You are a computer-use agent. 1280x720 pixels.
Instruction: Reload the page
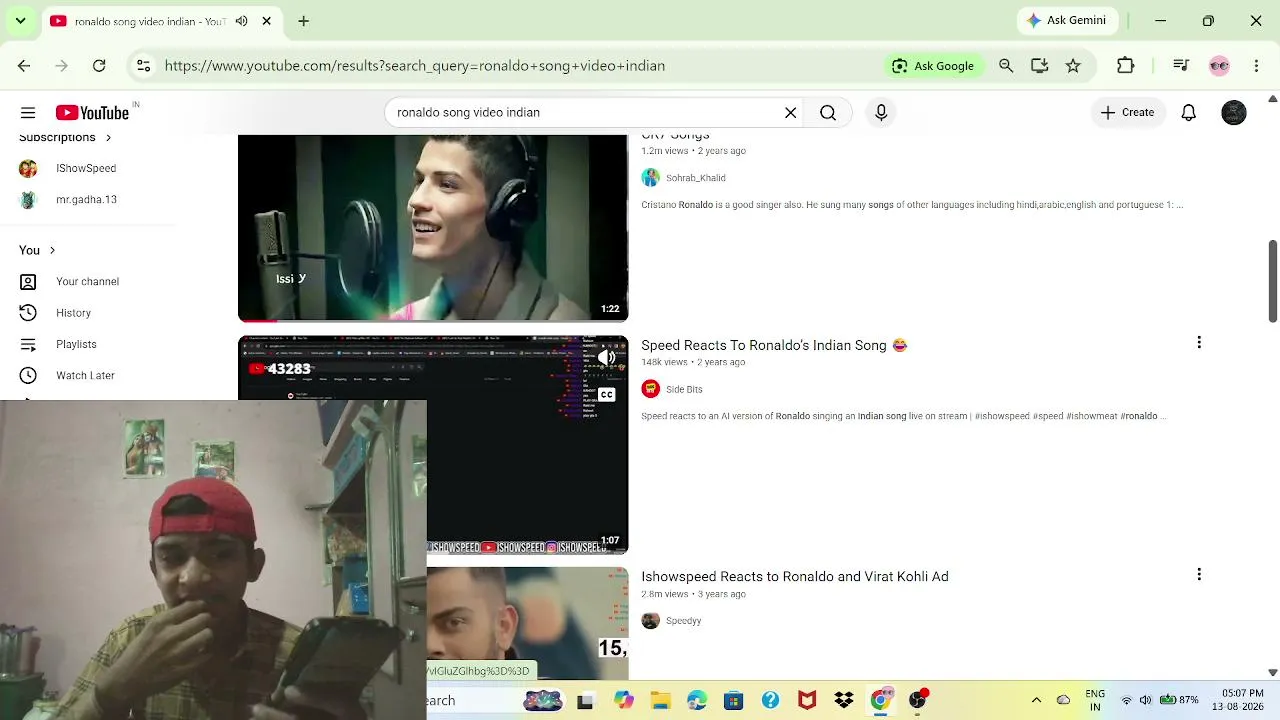point(99,66)
